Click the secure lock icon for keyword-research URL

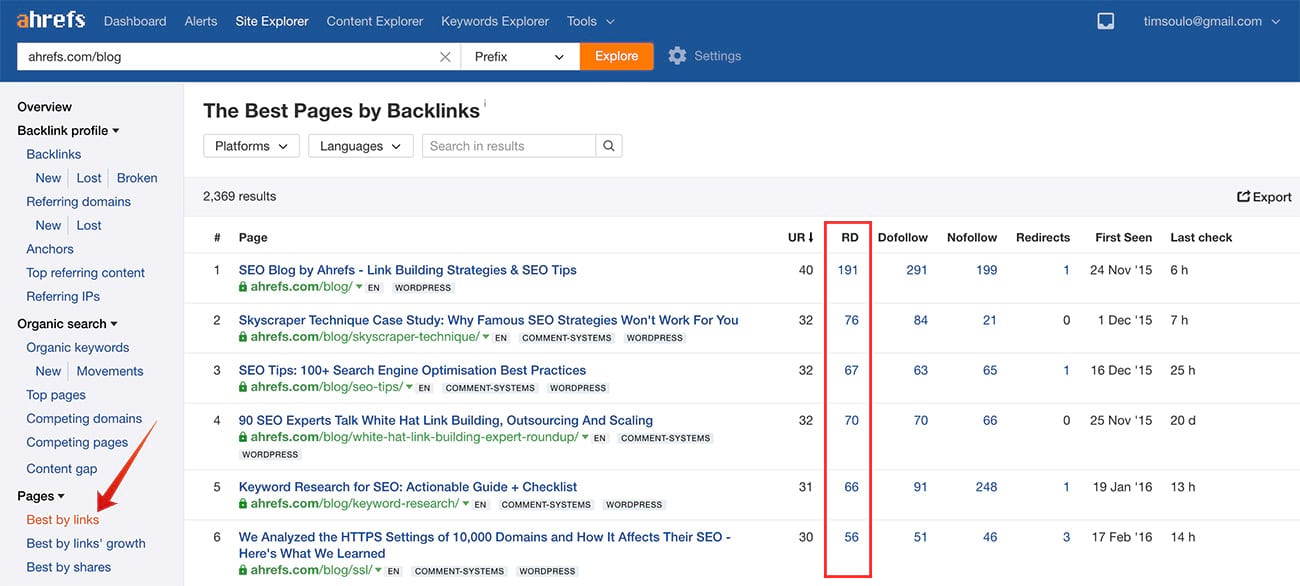(243, 503)
